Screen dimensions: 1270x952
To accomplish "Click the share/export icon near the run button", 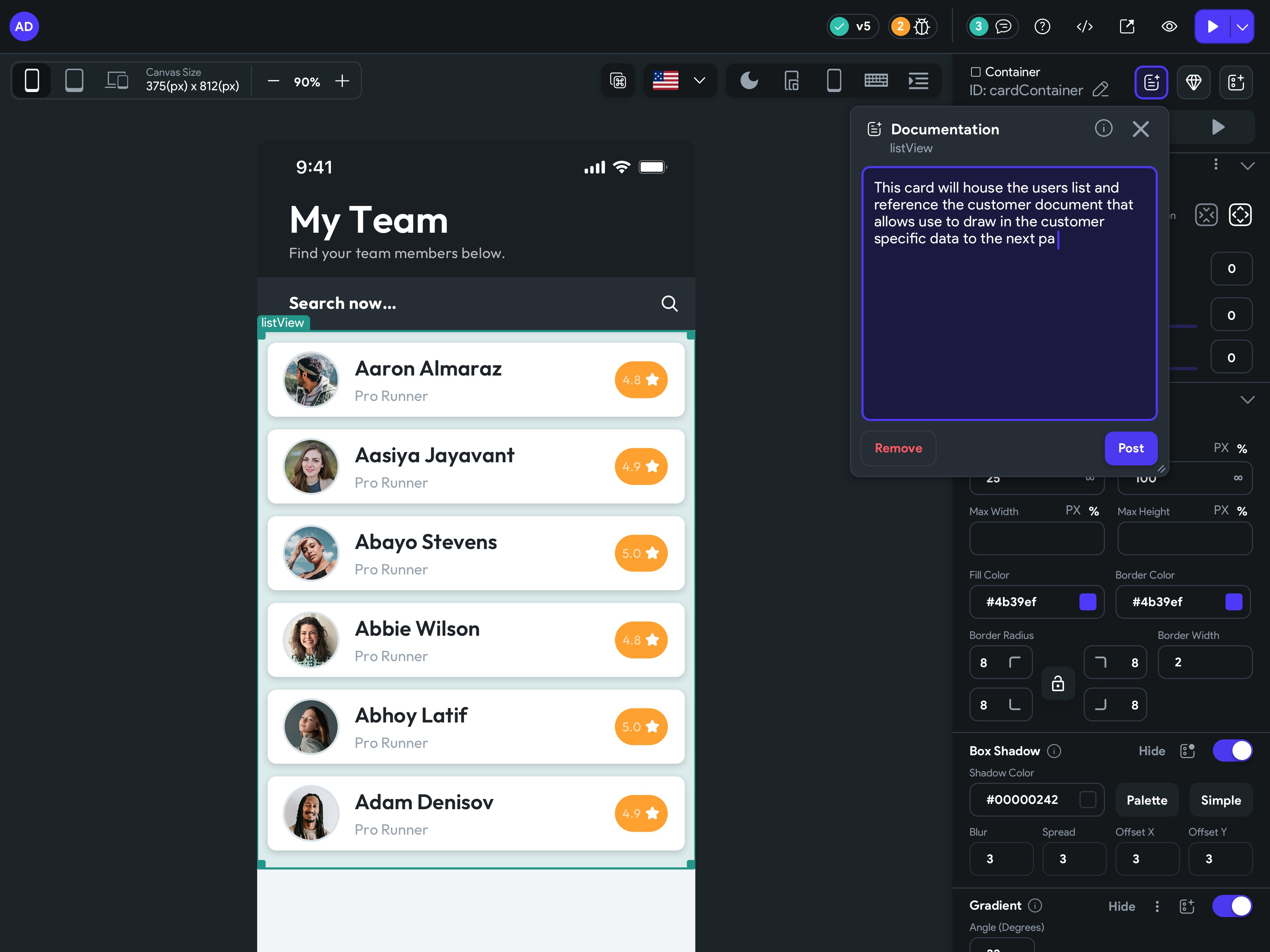I will 1127,26.
